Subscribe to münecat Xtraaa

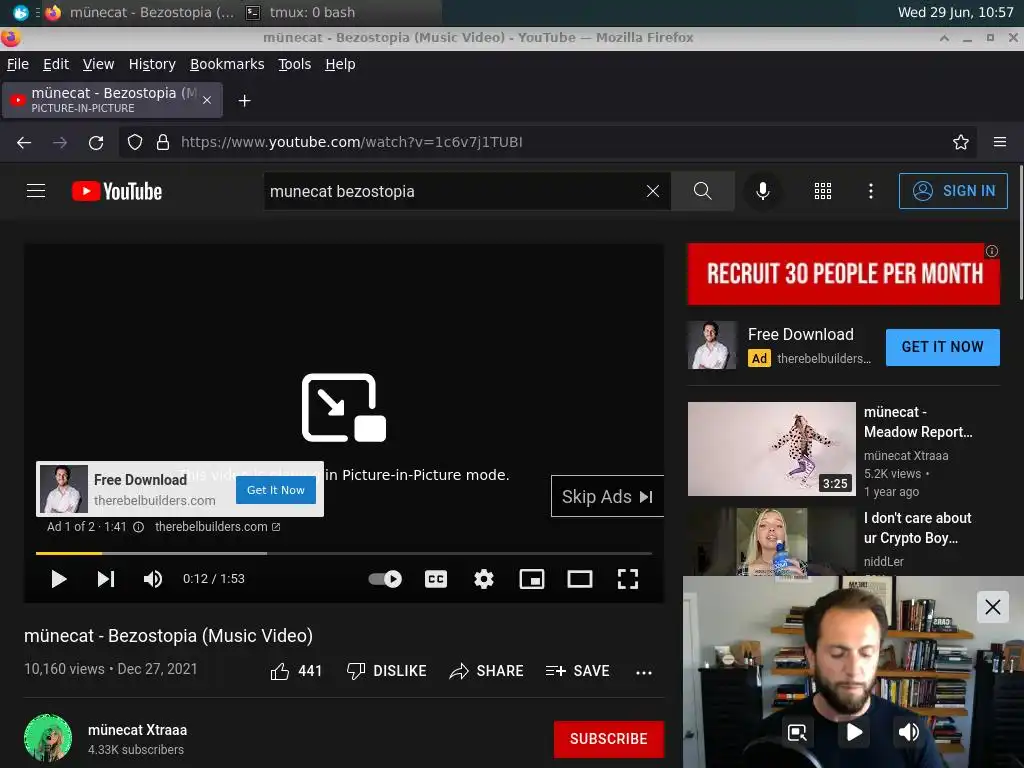pyautogui.click(x=609, y=739)
